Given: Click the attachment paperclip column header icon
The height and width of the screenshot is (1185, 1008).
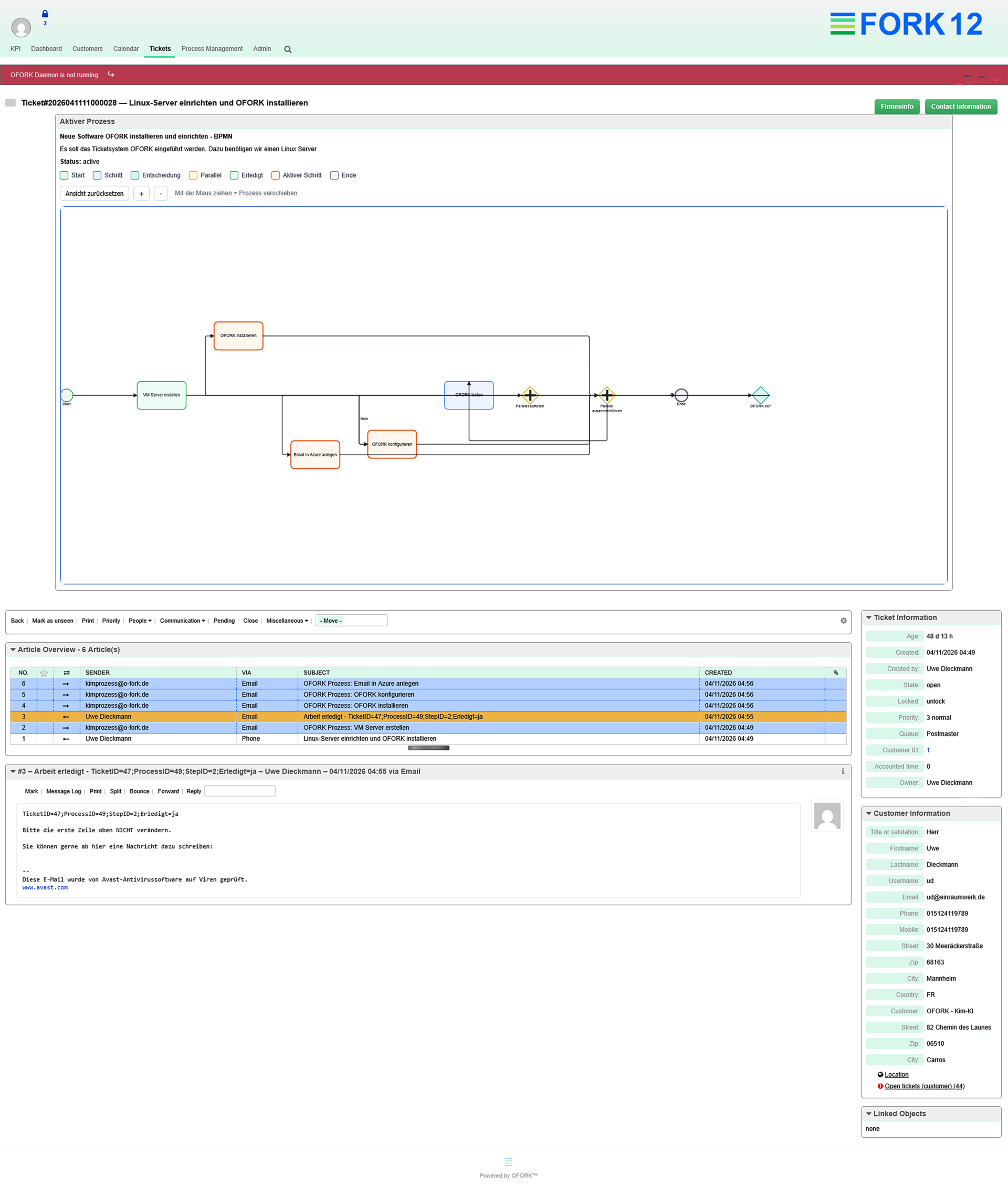Looking at the screenshot, I should tap(835, 673).
